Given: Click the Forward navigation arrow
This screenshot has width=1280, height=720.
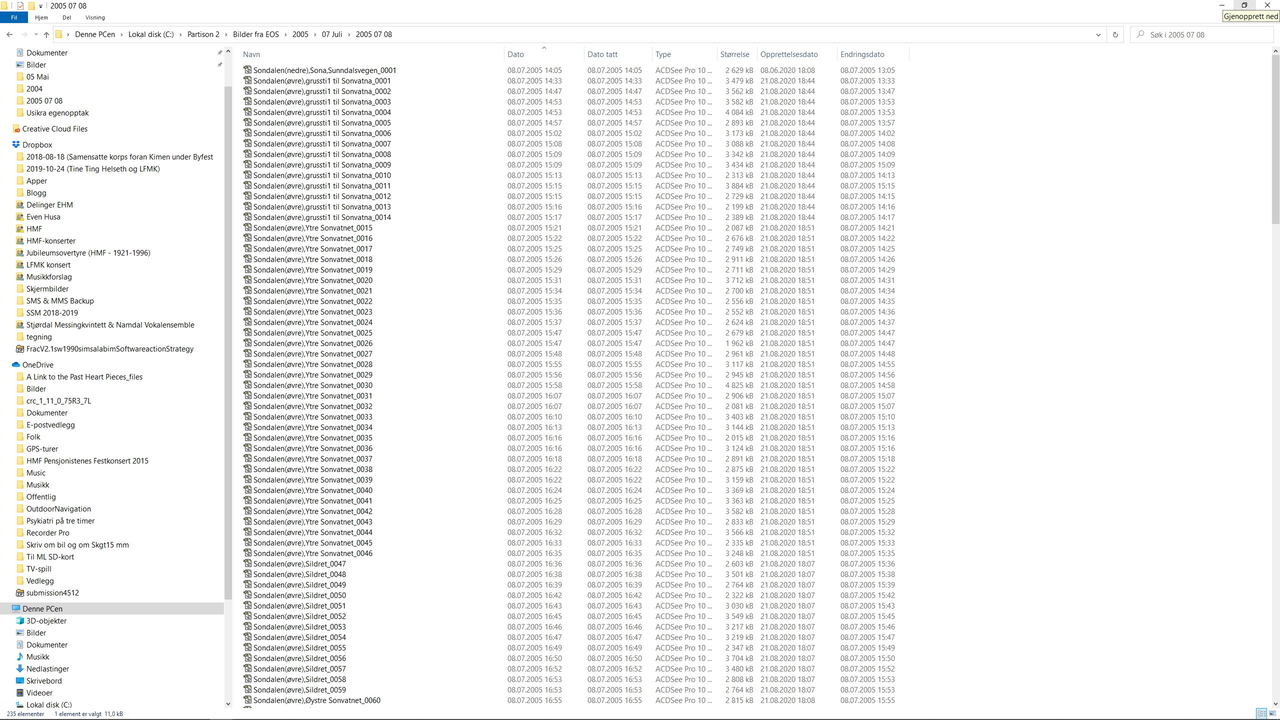Looking at the screenshot, I should tap(22, 34).
